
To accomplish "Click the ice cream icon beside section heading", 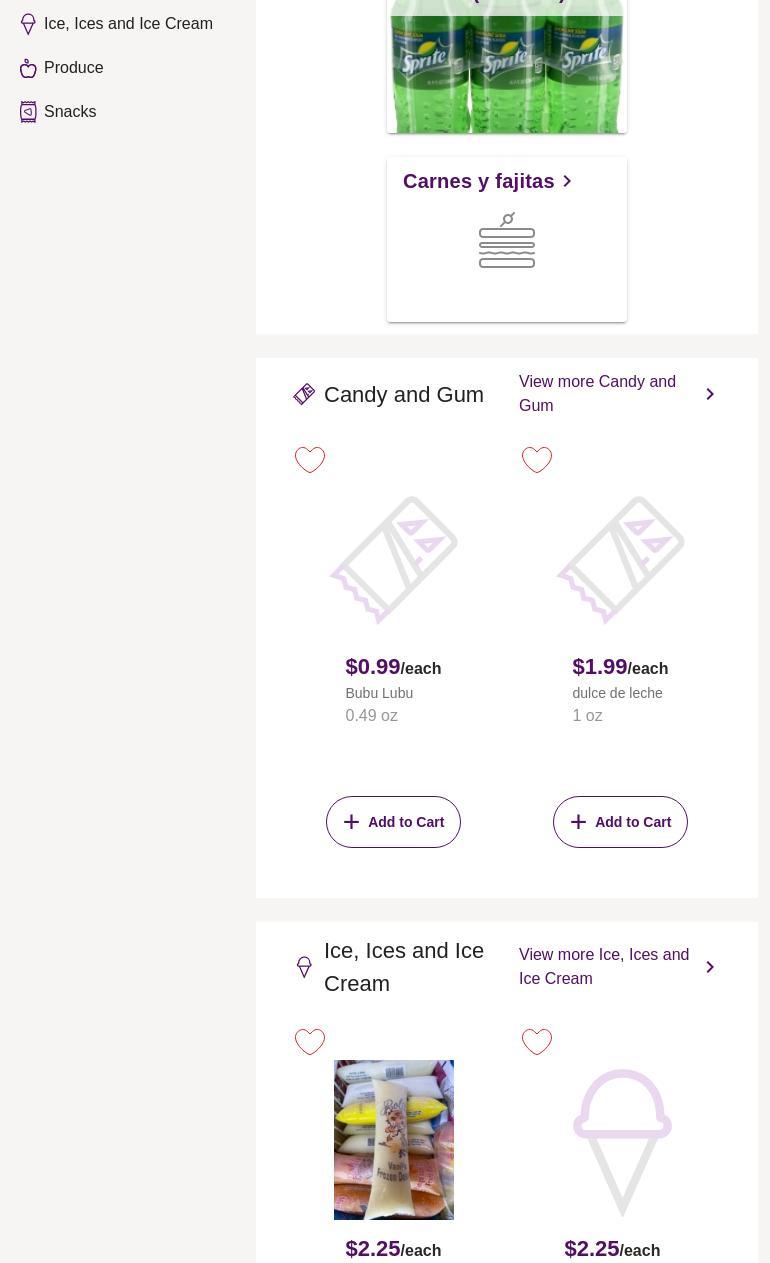I will (304, 967).
